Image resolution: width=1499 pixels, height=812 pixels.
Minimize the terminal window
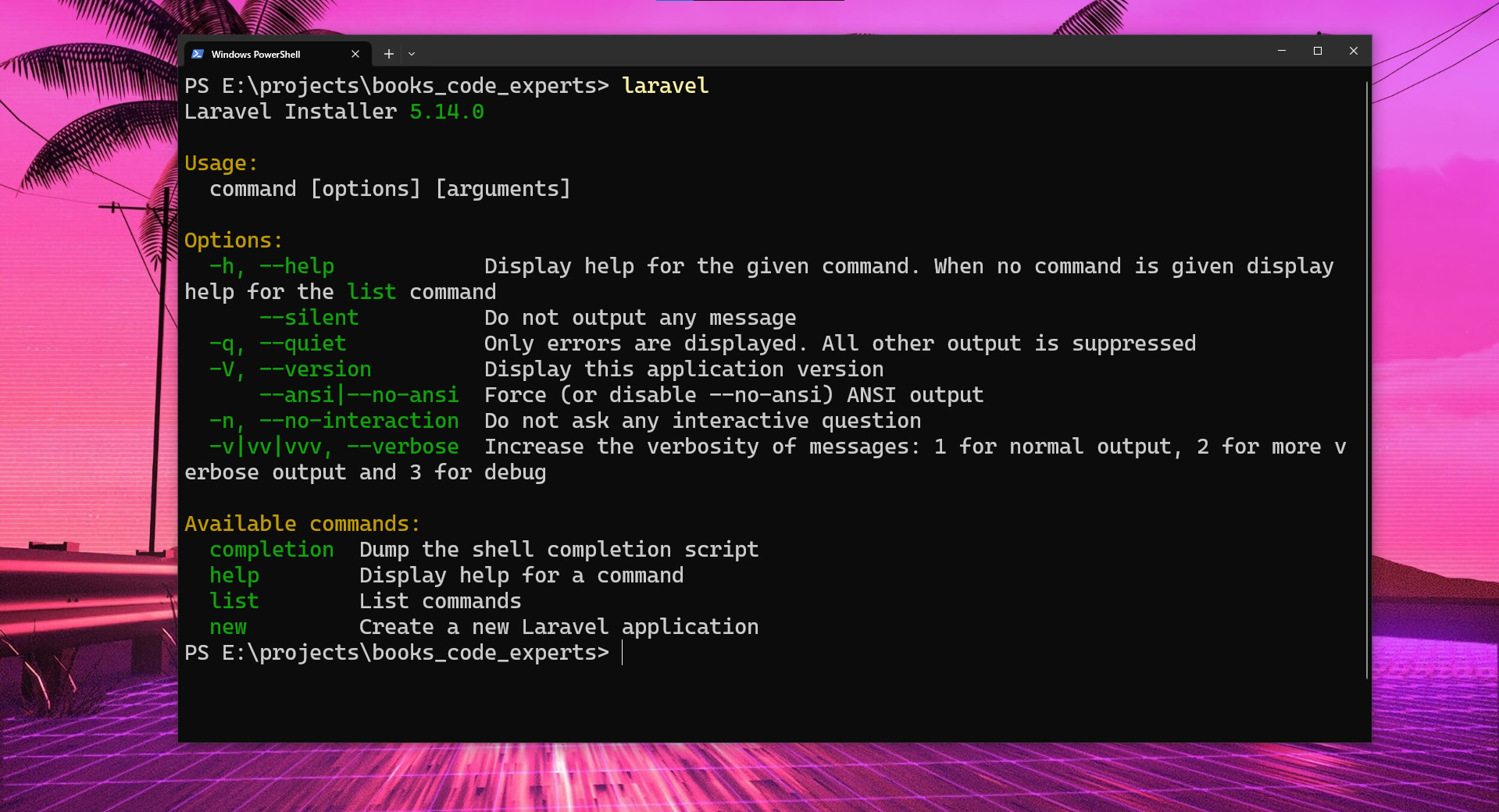tap(1281, 51)
